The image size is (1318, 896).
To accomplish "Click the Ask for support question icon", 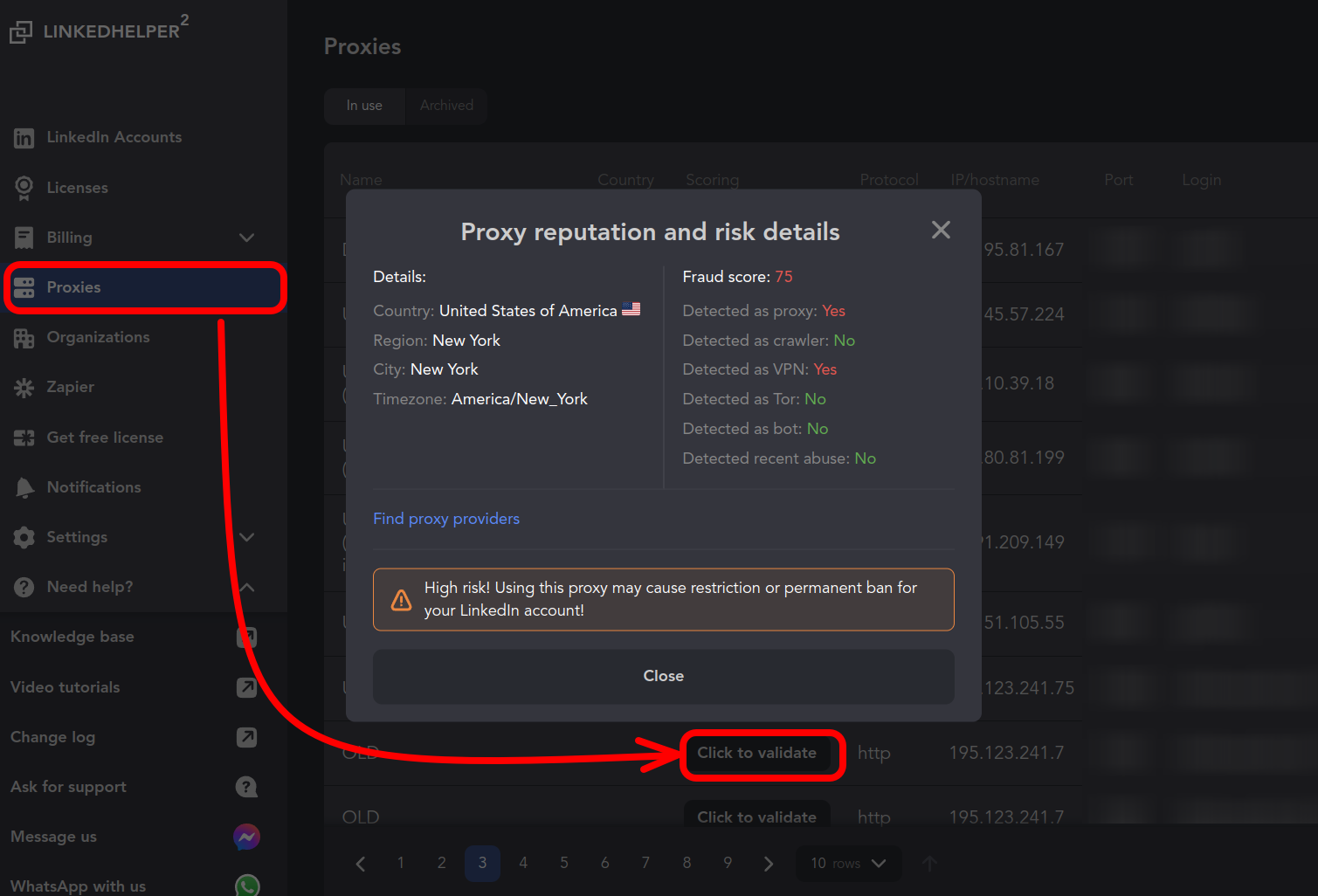I will [246, 787].
